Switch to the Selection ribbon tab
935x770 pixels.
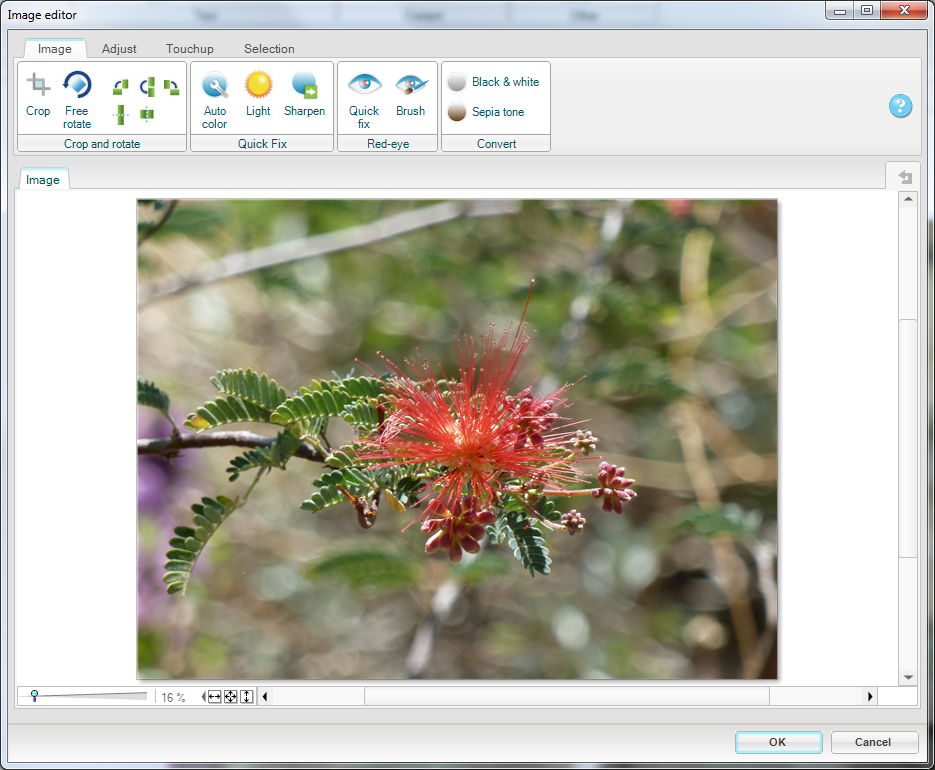[269, 48]
